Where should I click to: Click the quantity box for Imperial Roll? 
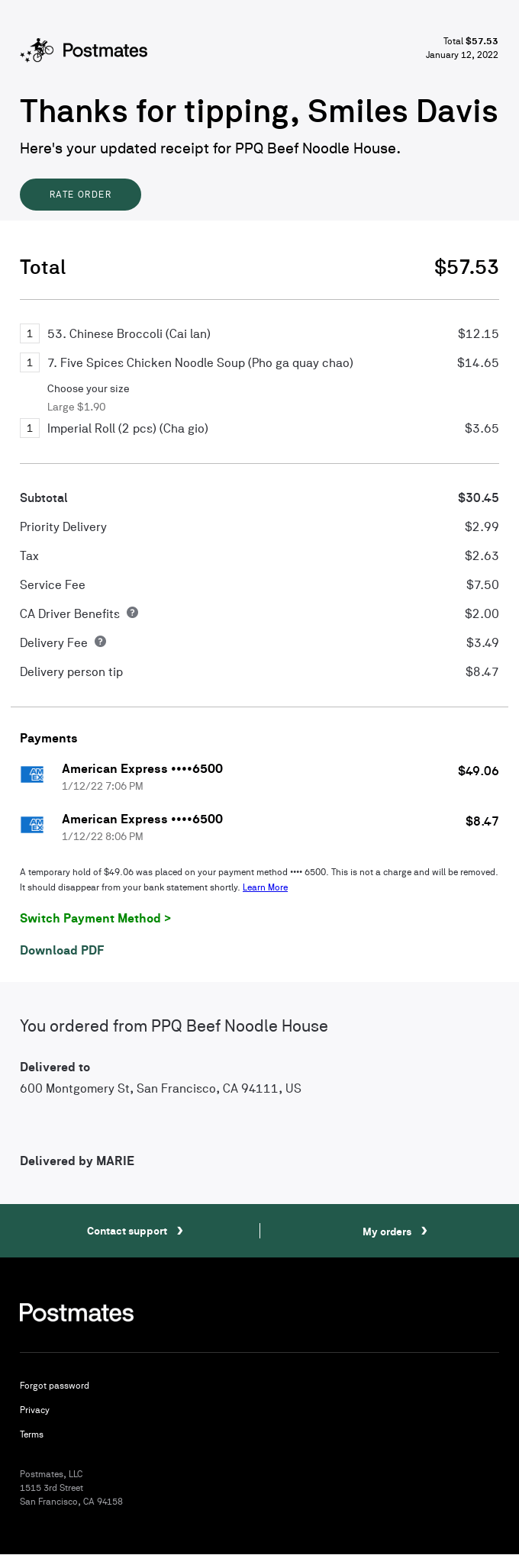click(x=30, y=428)
